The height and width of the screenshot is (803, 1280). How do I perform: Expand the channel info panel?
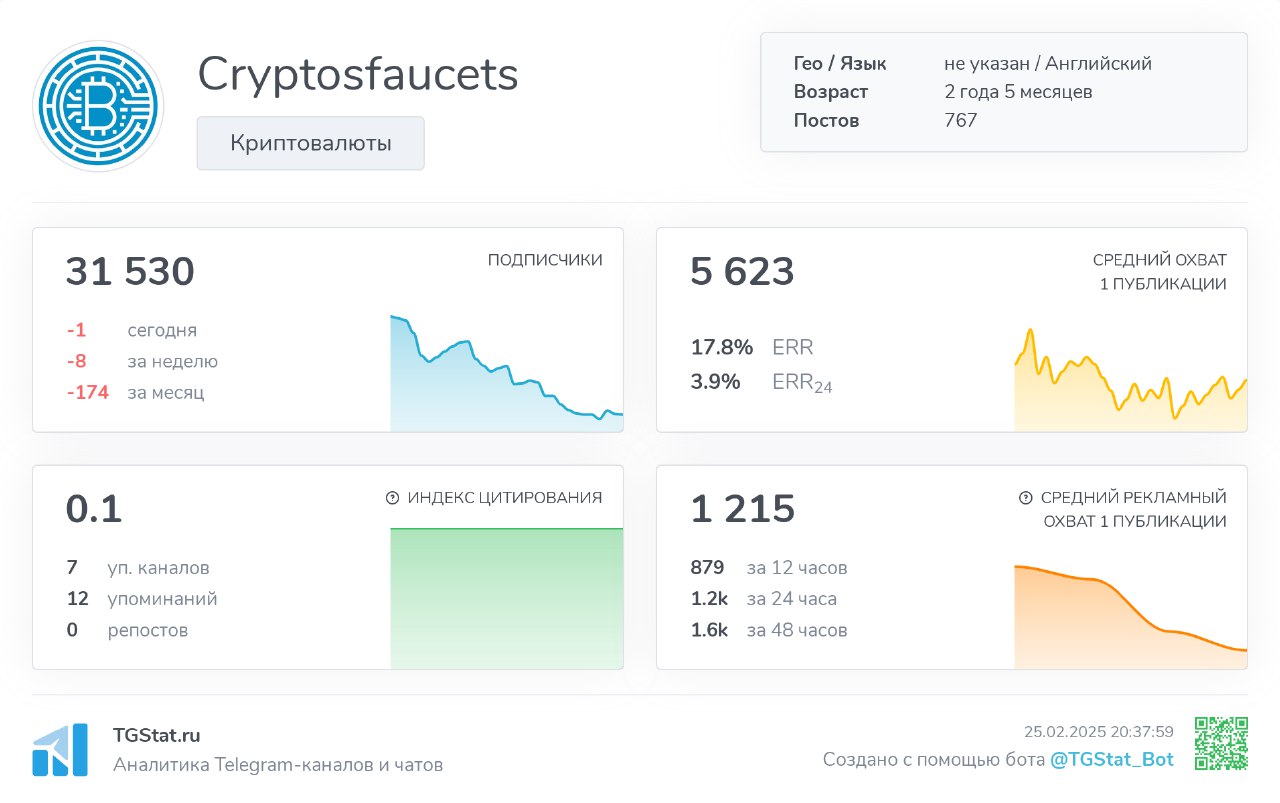click(x=1003, y=91)
